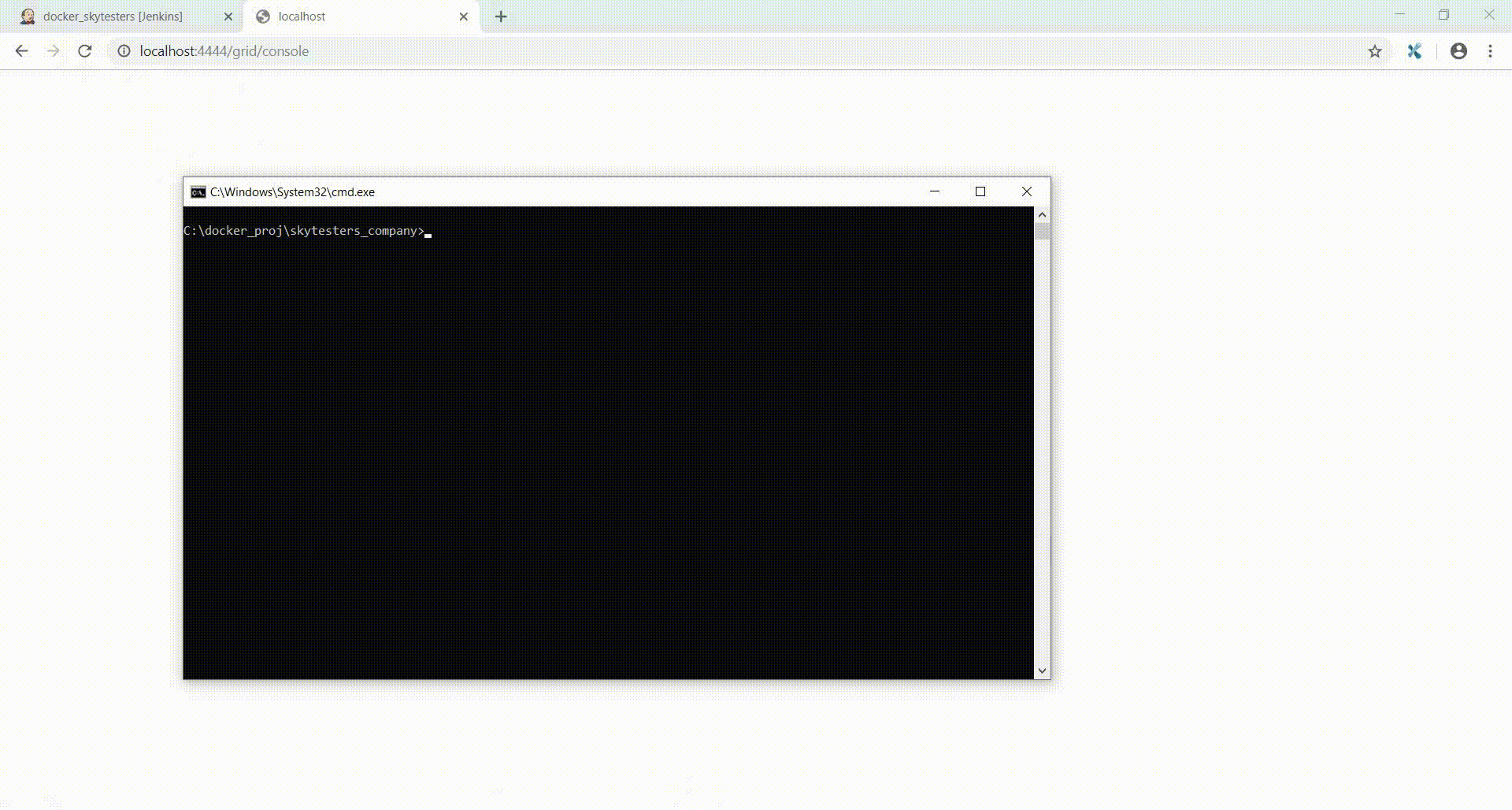Close the cmd.exe window
Image resolution: width=1512 pixels, height=810 pixels.
click(x=1027, y=191)
